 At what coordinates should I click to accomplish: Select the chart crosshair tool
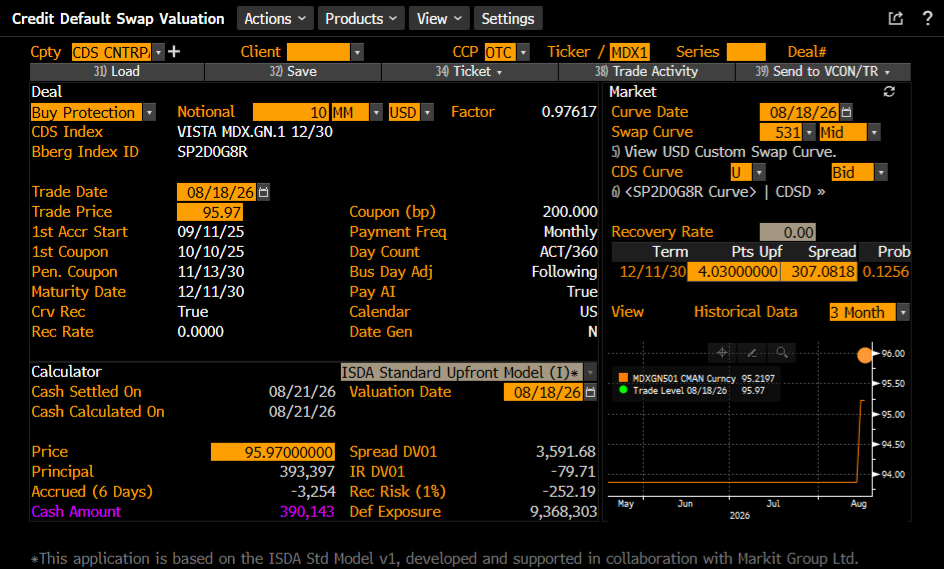click(722, 353)
